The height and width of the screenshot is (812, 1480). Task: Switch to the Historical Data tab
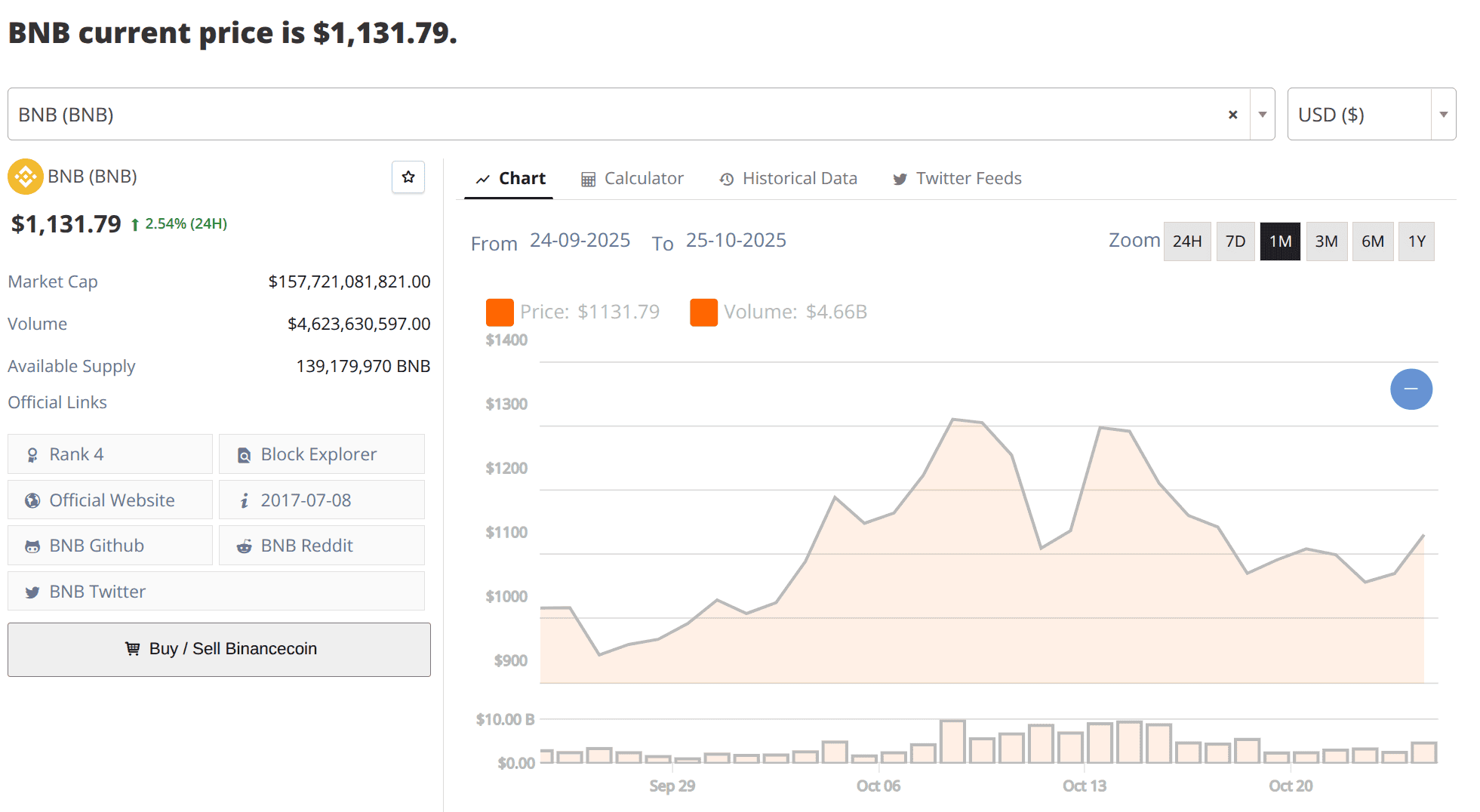pyautogui.click(x=789, y=179)
